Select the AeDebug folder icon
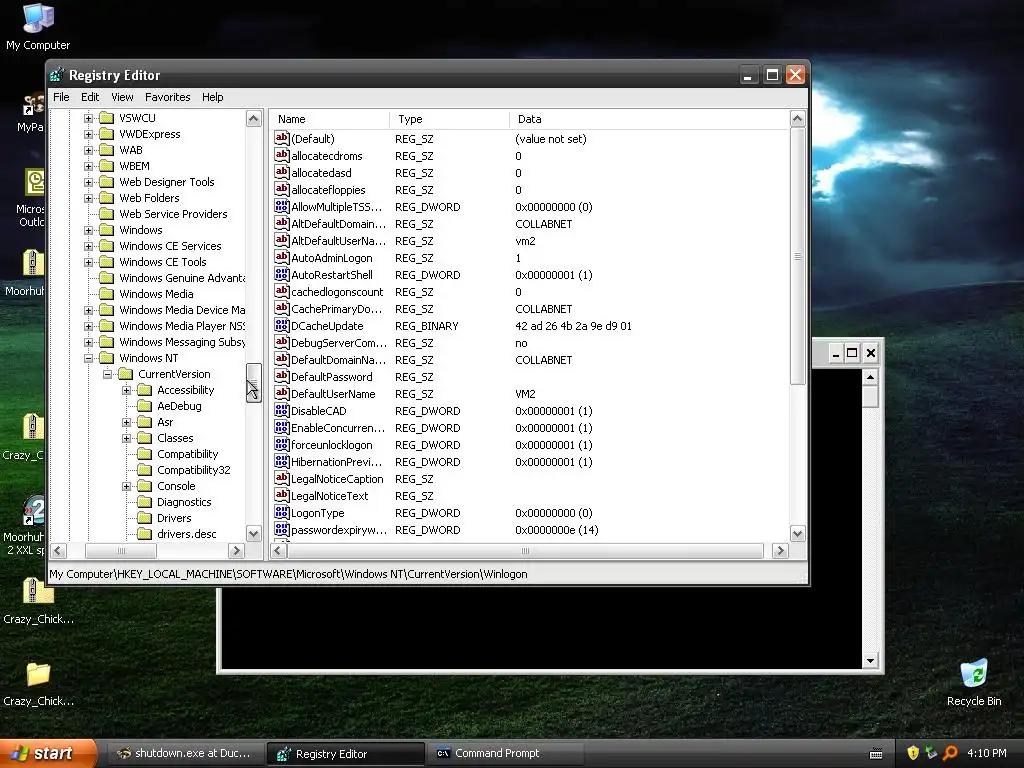This screenshot has height=768, width=1024. click(x=144, y=406)
